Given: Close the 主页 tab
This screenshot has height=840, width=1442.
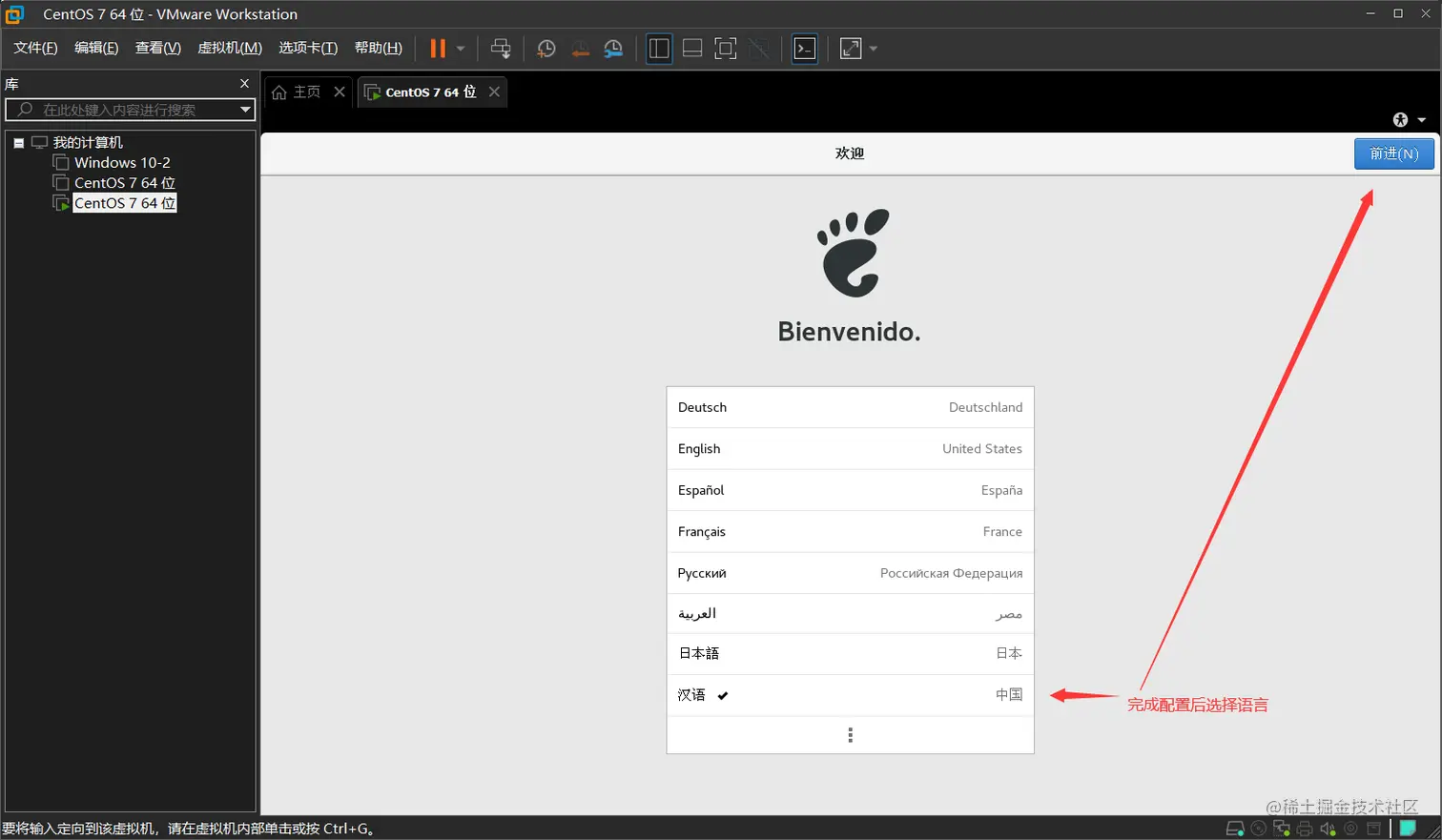Looking at the screenshot, I should (340, 92).
